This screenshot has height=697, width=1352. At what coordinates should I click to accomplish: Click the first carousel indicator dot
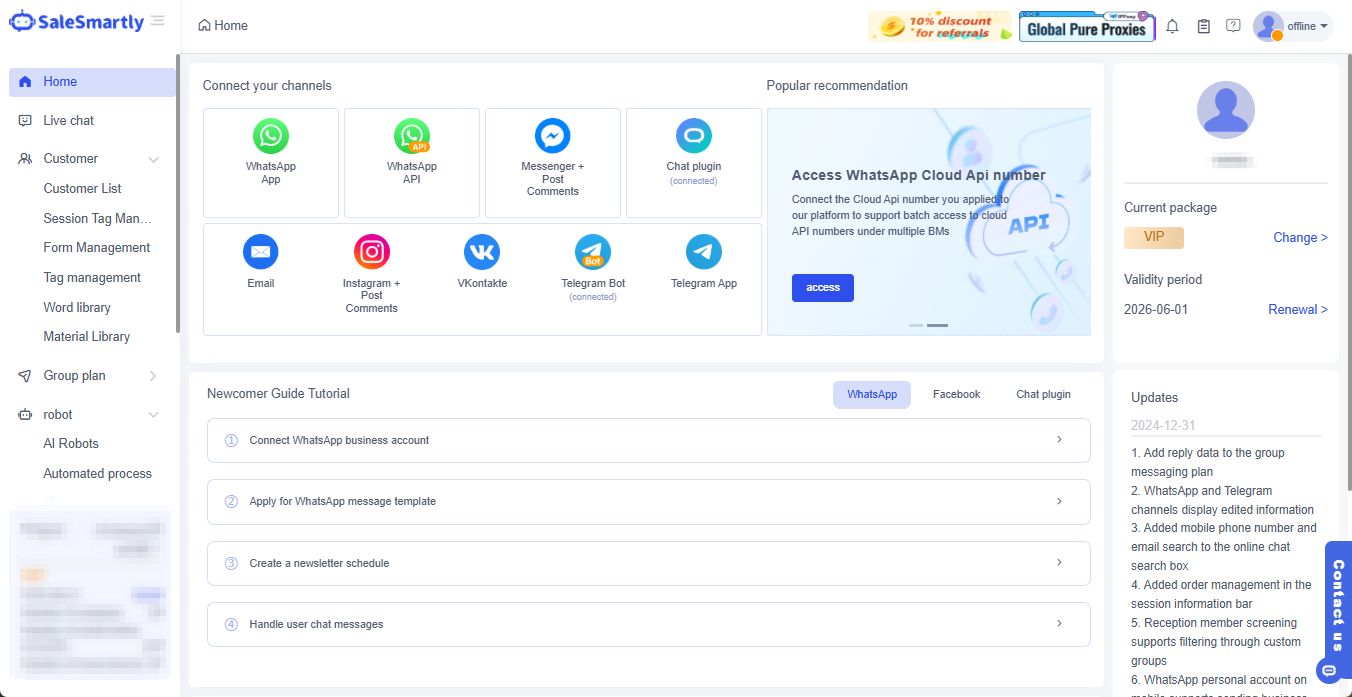tap(915, 326)
